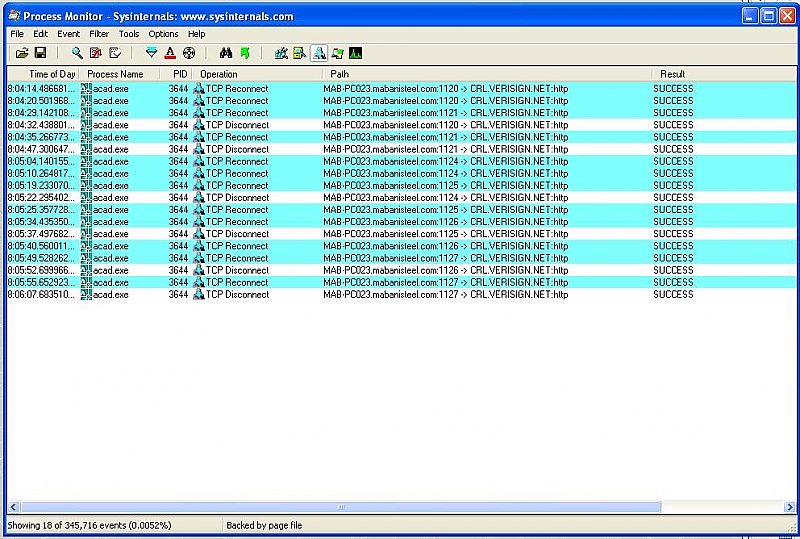Viewport: 800px width, 539px height.
Task: Click acad.exe icon in the 8:04:35.266773 row
Action: click(86, 137)
